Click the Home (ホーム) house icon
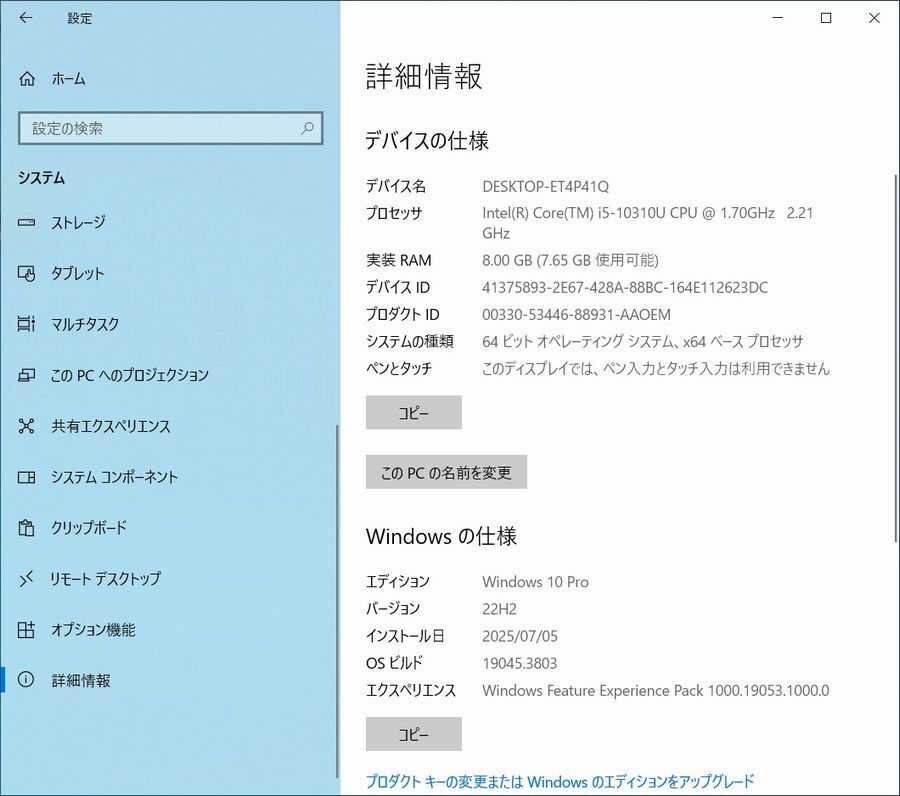The width and height of the screenshot is (900, 796). click(27, 79)
